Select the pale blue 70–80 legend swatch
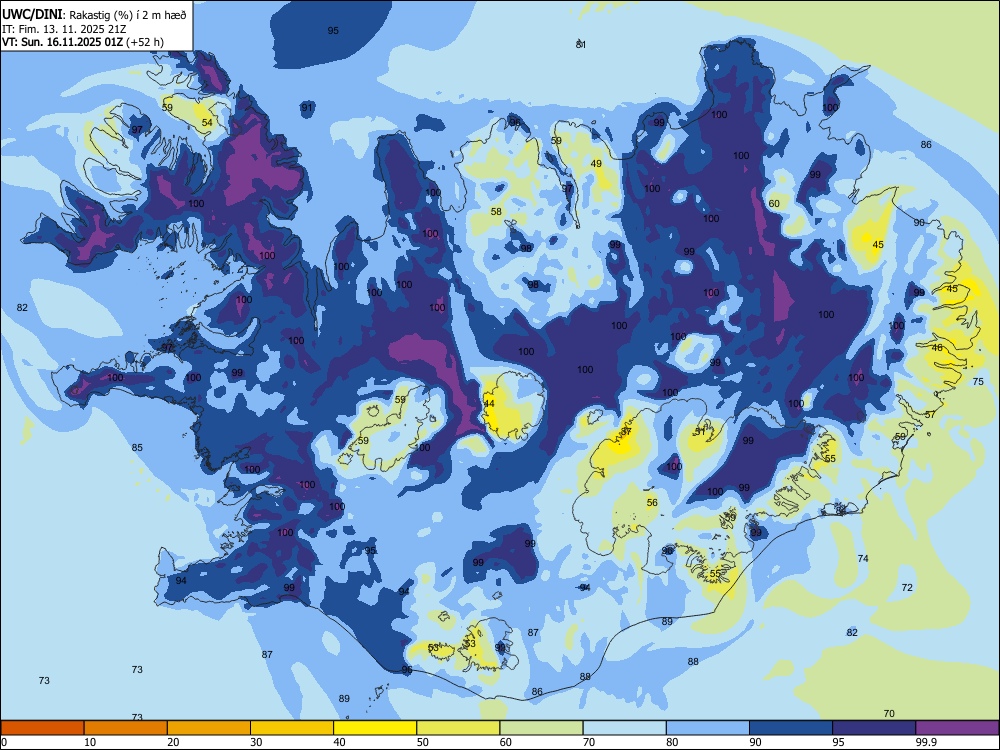The image size is (1000, 750). coord(624,728)
